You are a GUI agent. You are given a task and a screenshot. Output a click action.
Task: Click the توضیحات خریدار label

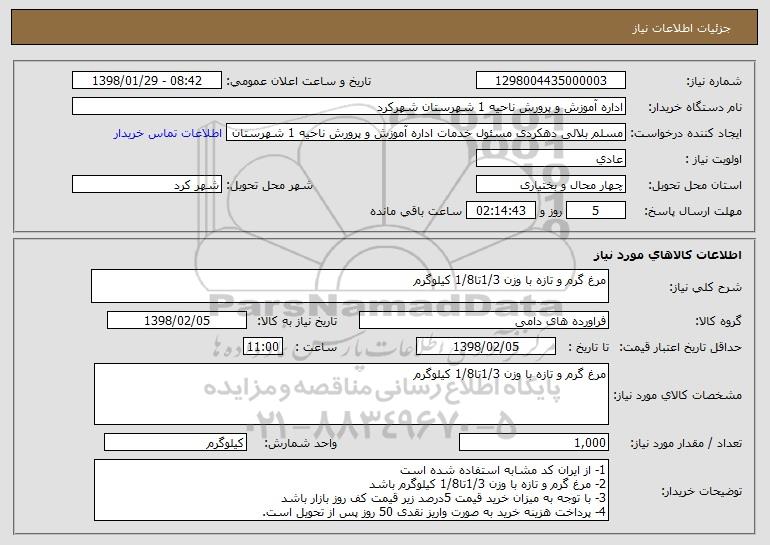point(701,491)
